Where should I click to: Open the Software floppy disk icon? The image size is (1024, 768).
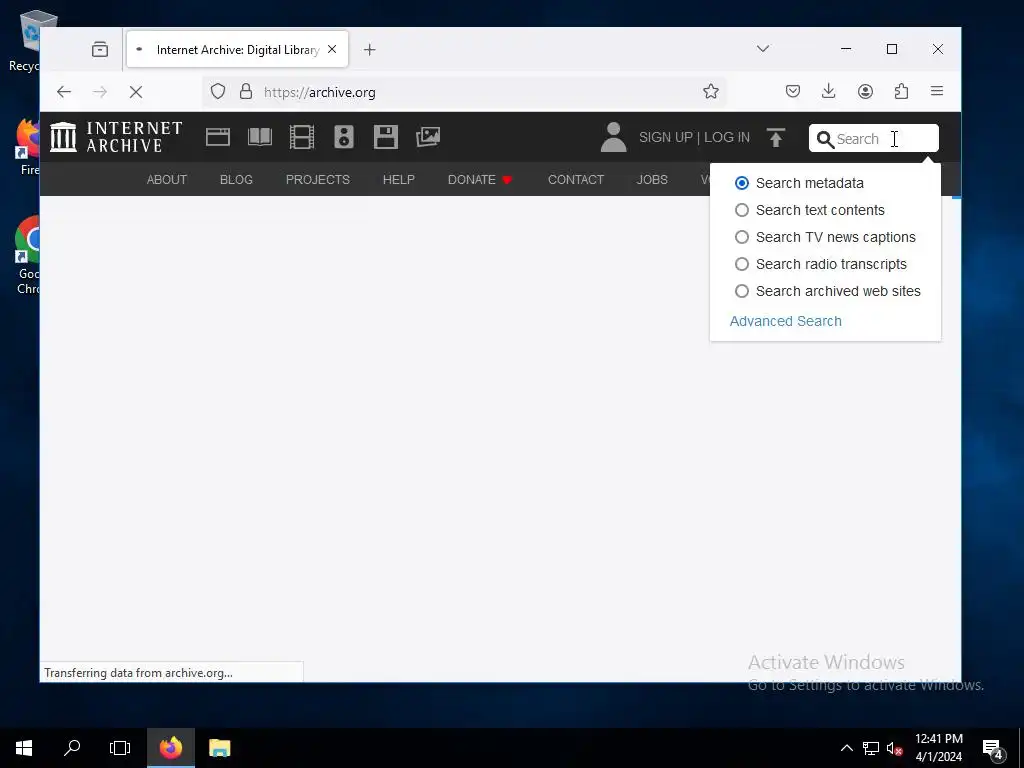[386, 137]
